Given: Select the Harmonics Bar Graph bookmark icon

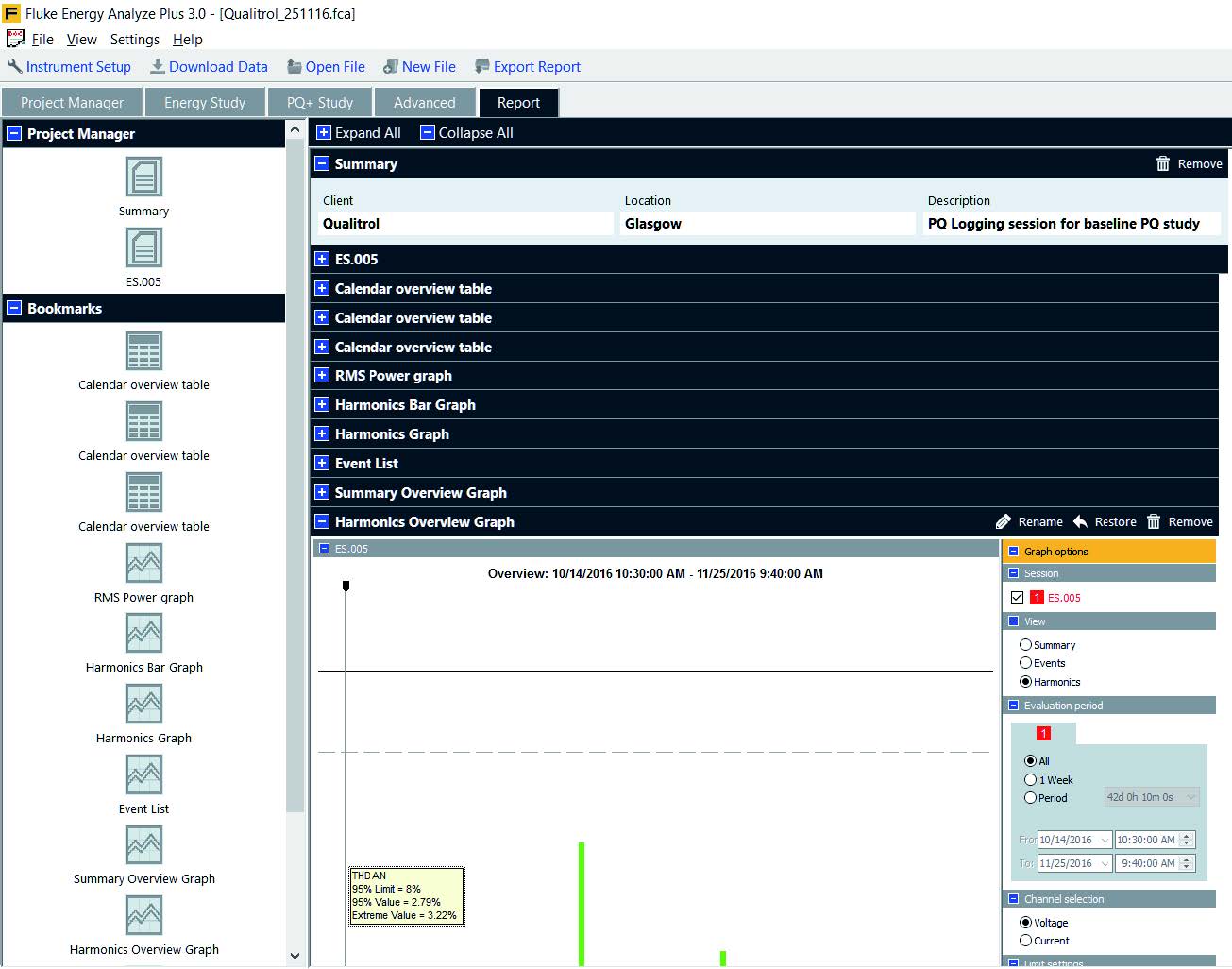Looking at the screenshot, I should [x=143, y=633].
